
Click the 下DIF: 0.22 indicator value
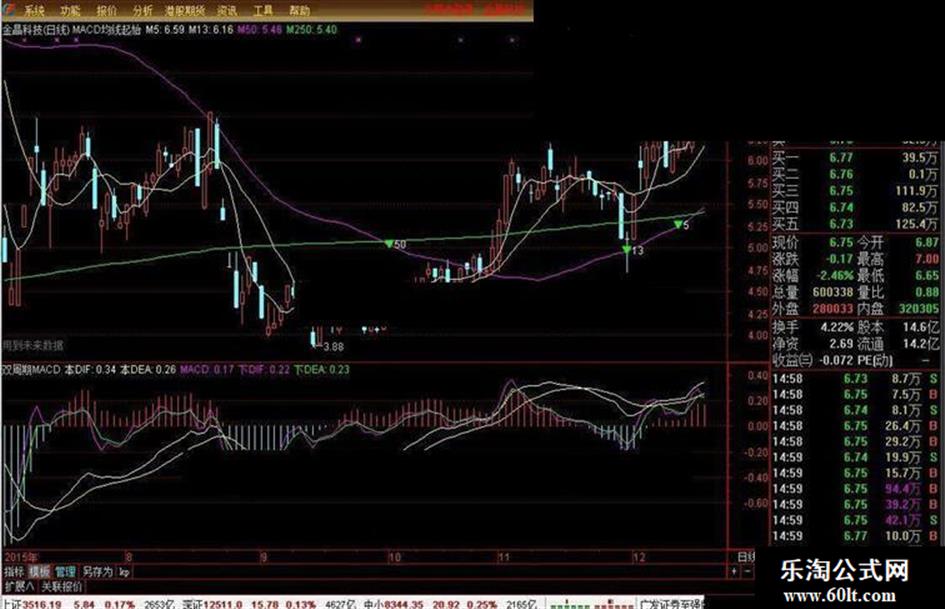point(264,369)
